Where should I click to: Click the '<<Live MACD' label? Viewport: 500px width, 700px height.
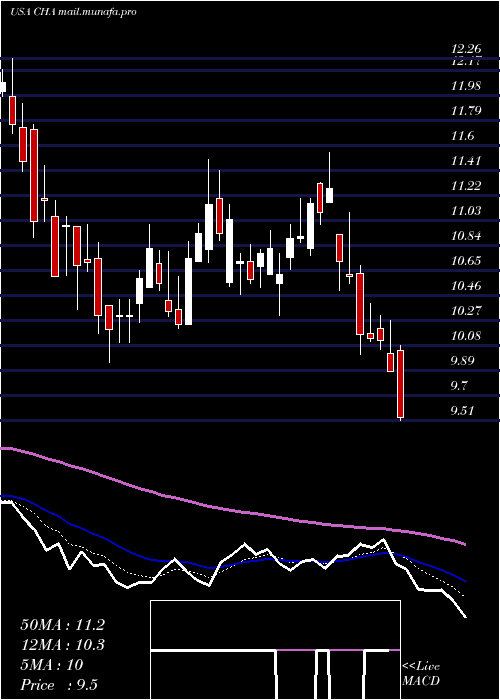pos(421,674)
